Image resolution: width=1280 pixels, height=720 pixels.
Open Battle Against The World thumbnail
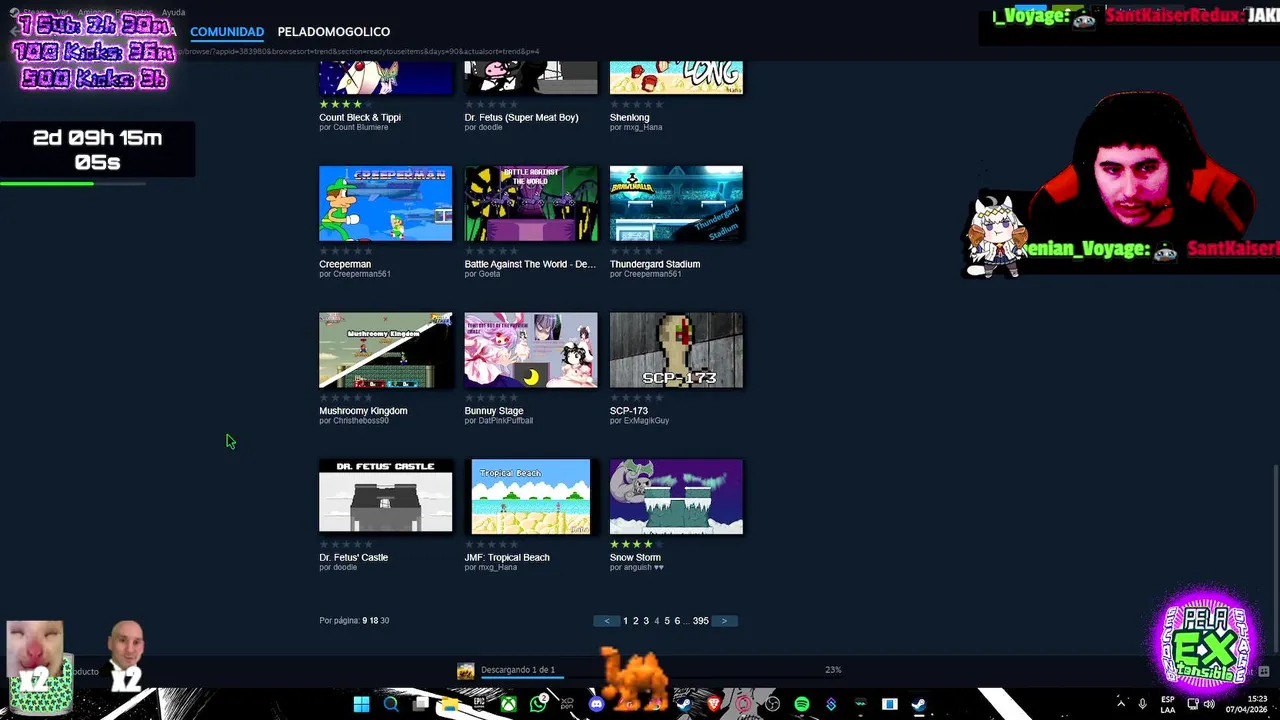click(x=531, y=203)
